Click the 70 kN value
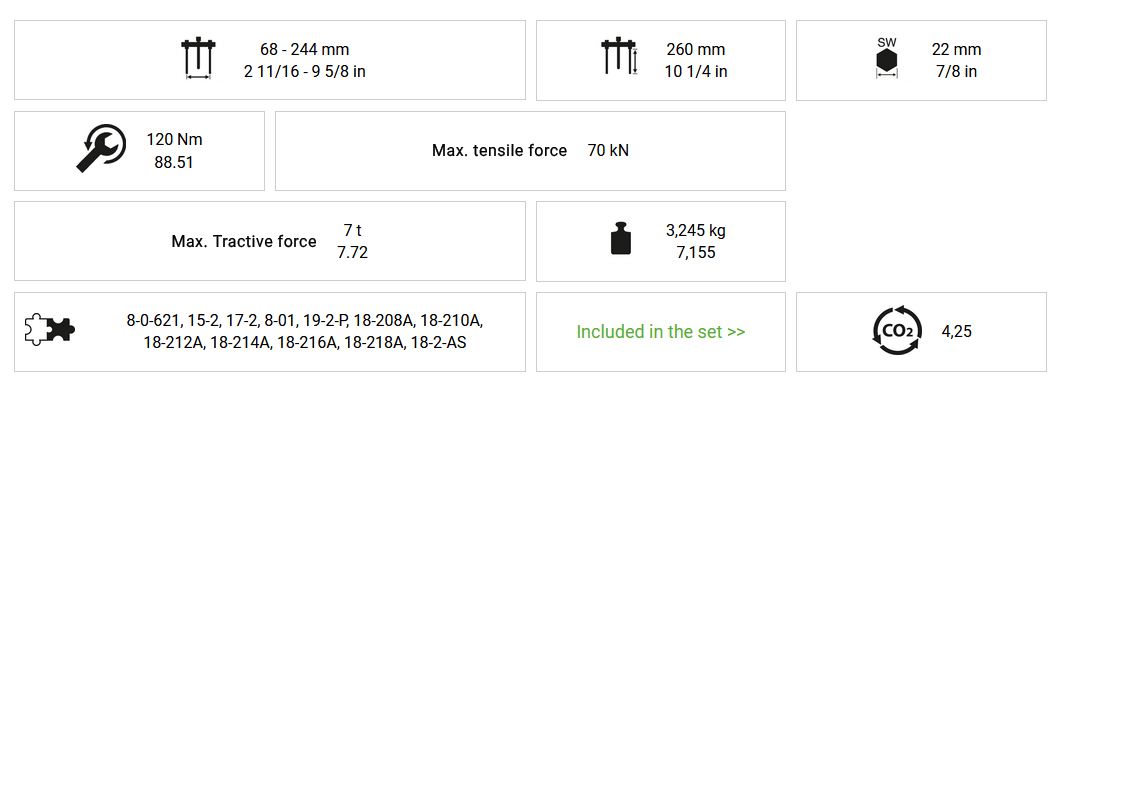 pyautogui.click(x=608, y=151)
